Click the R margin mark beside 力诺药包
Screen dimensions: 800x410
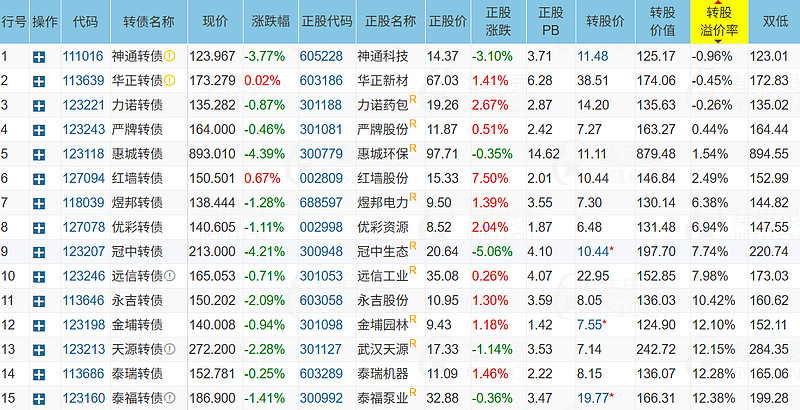413,99
